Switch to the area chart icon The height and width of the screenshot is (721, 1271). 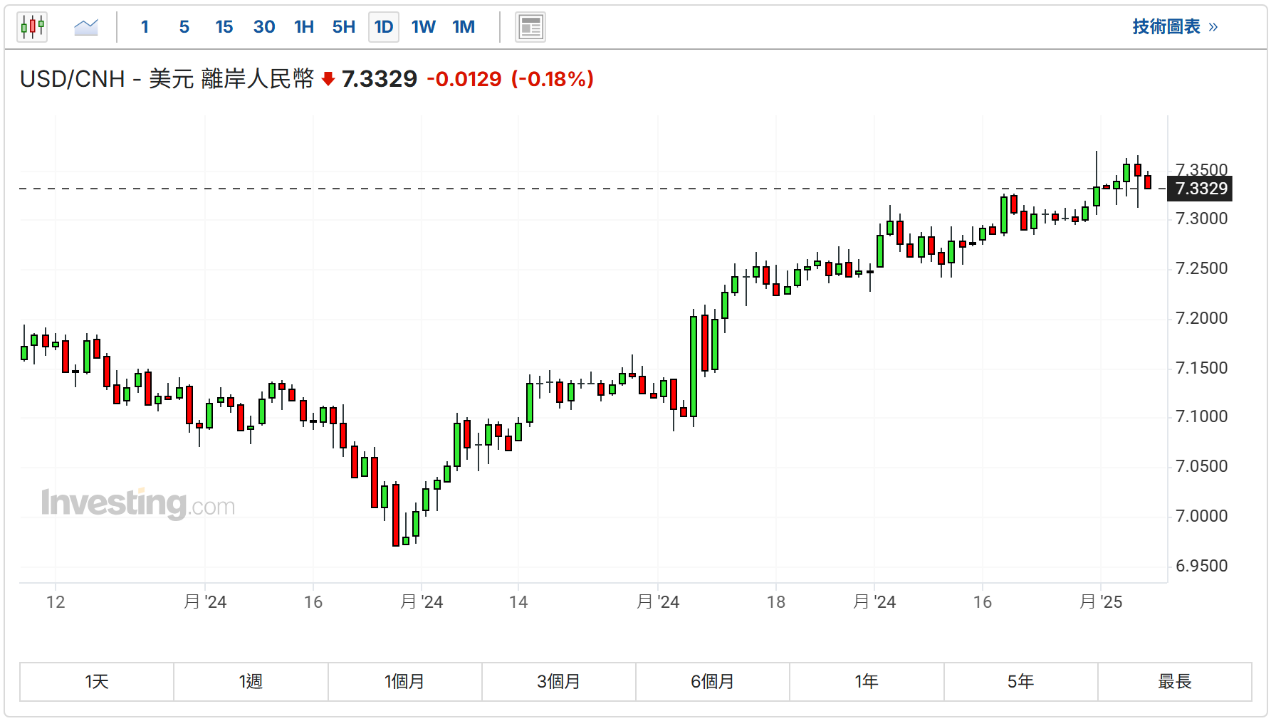pyautogui.click(x=86, y=27)
